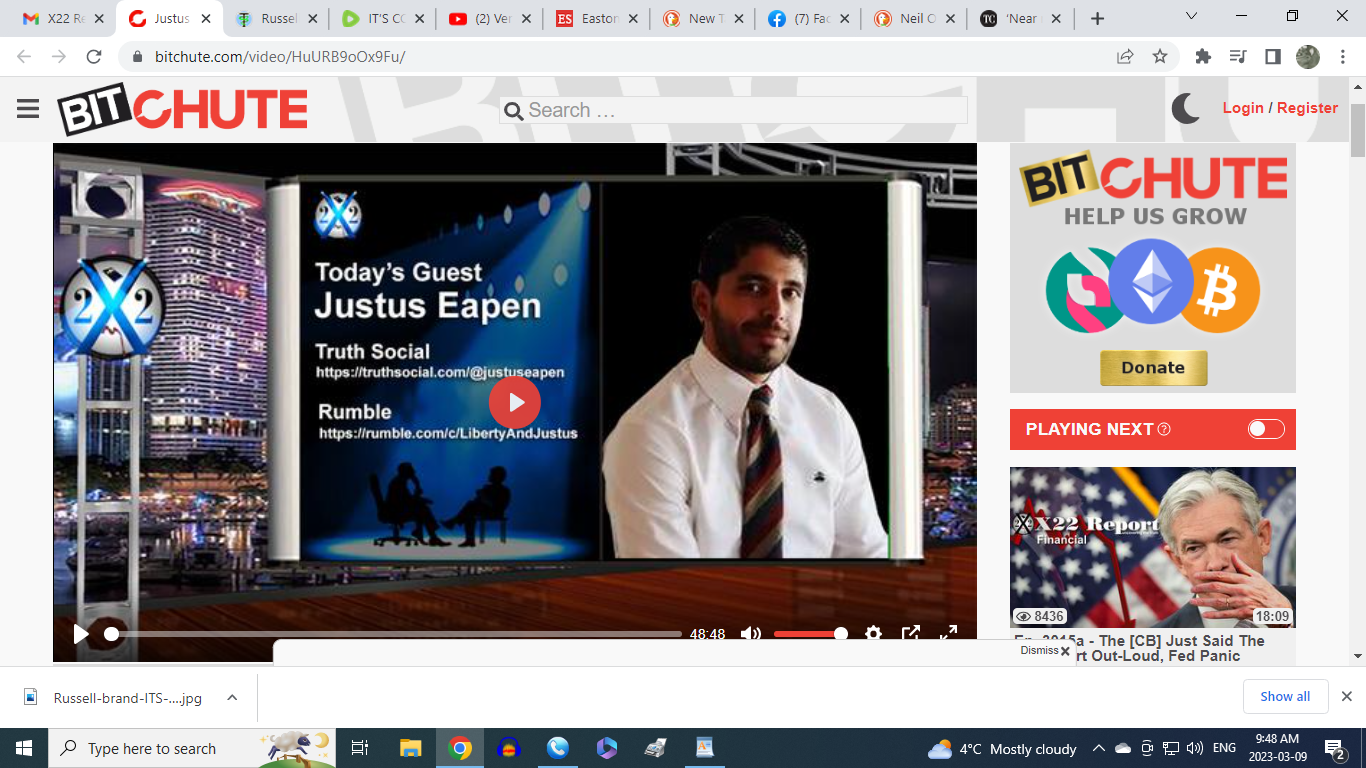This screenshot has width=1366, height=768.
Task: Bookmark this page with the star icon
Action: click(x=1160, y=57)
